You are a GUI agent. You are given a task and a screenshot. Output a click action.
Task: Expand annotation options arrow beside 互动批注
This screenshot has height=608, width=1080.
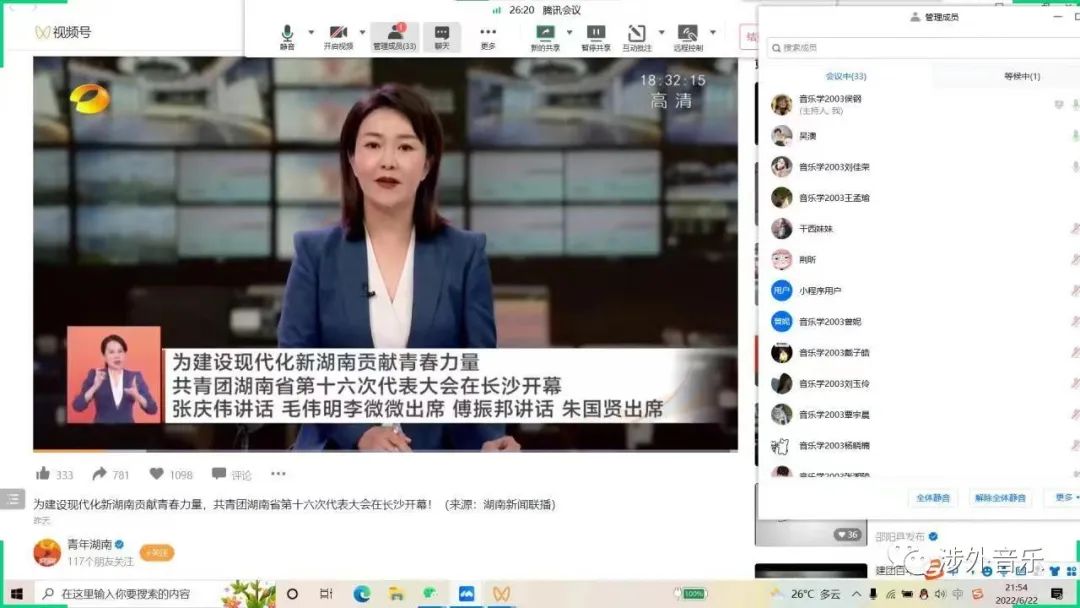point(662,32)
